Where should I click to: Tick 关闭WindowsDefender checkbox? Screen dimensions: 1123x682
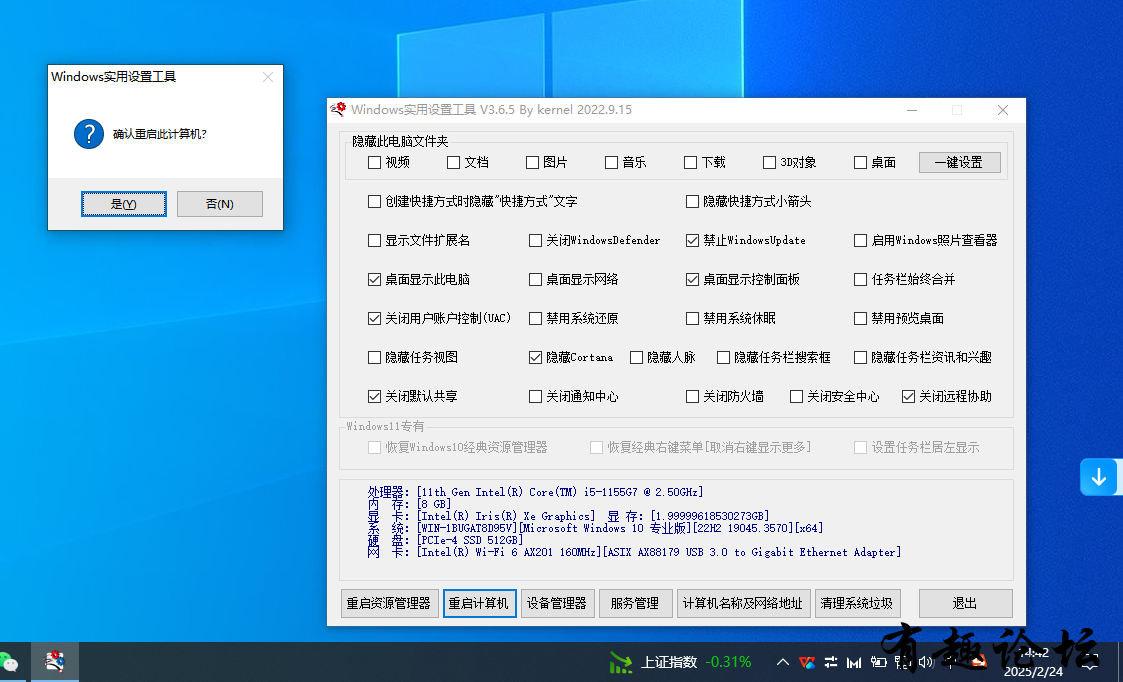coord(535,241)
